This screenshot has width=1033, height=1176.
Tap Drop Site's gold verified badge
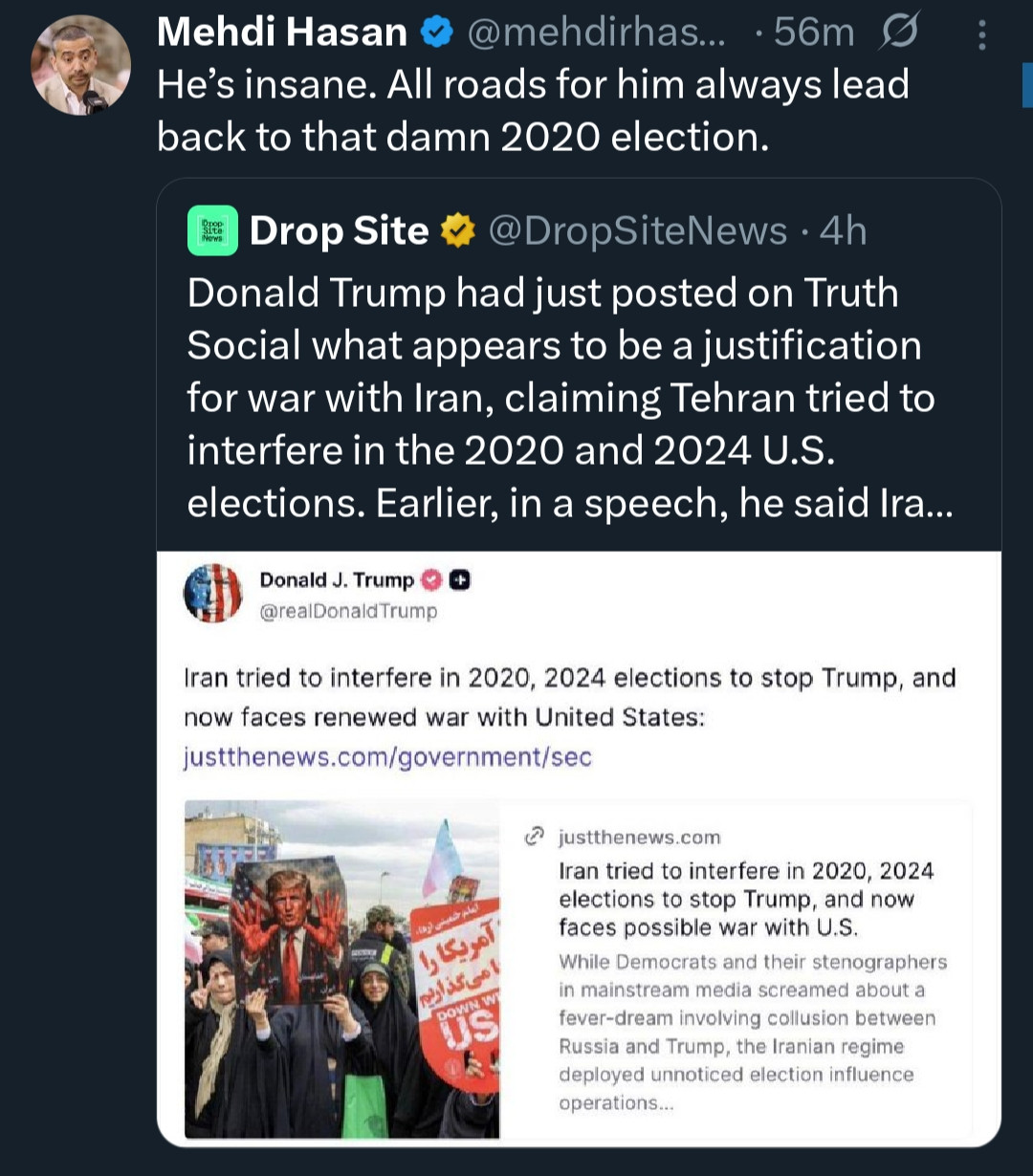pos(458,231)
